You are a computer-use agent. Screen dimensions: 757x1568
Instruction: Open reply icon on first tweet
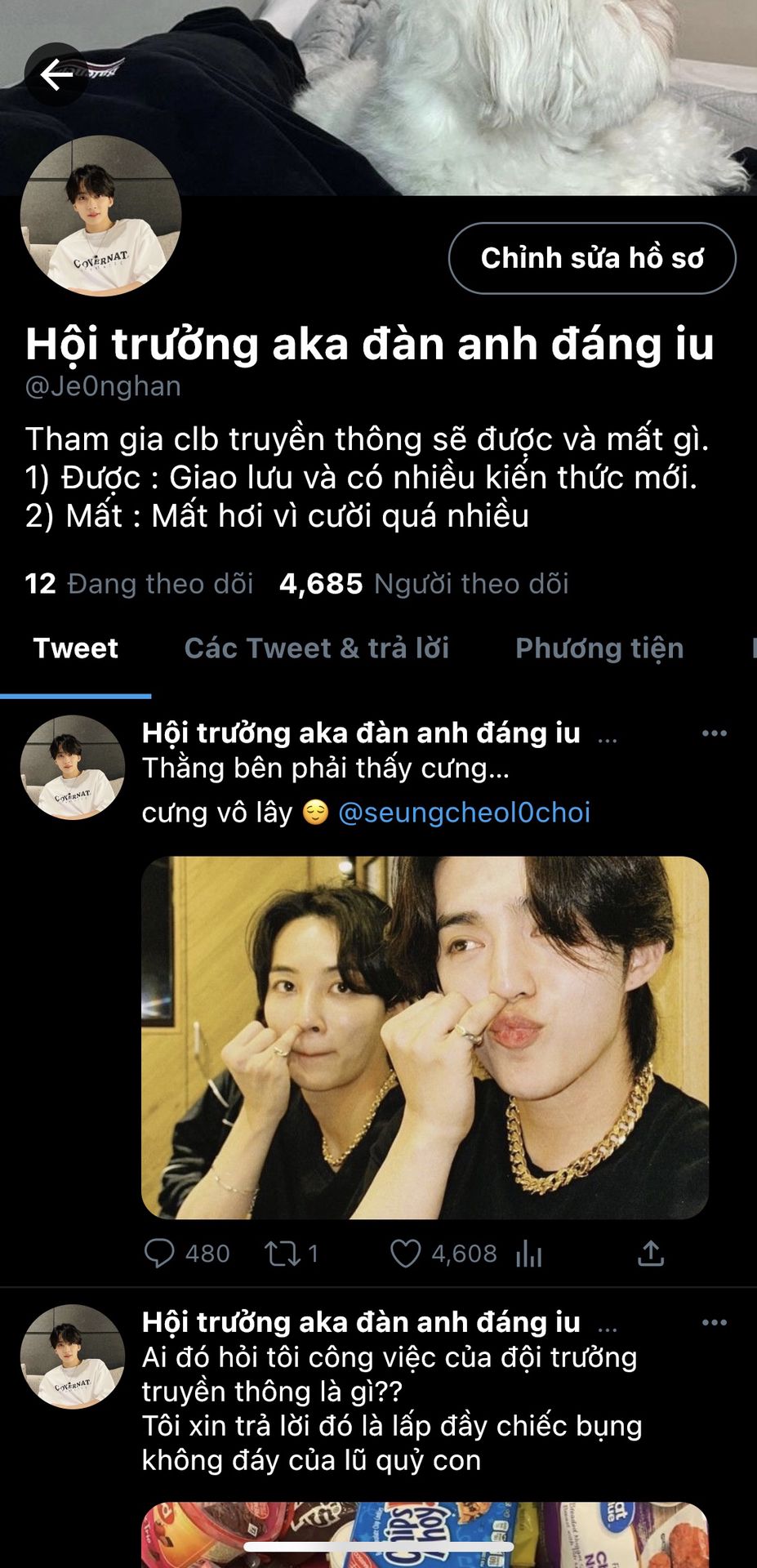point(159,1254)
